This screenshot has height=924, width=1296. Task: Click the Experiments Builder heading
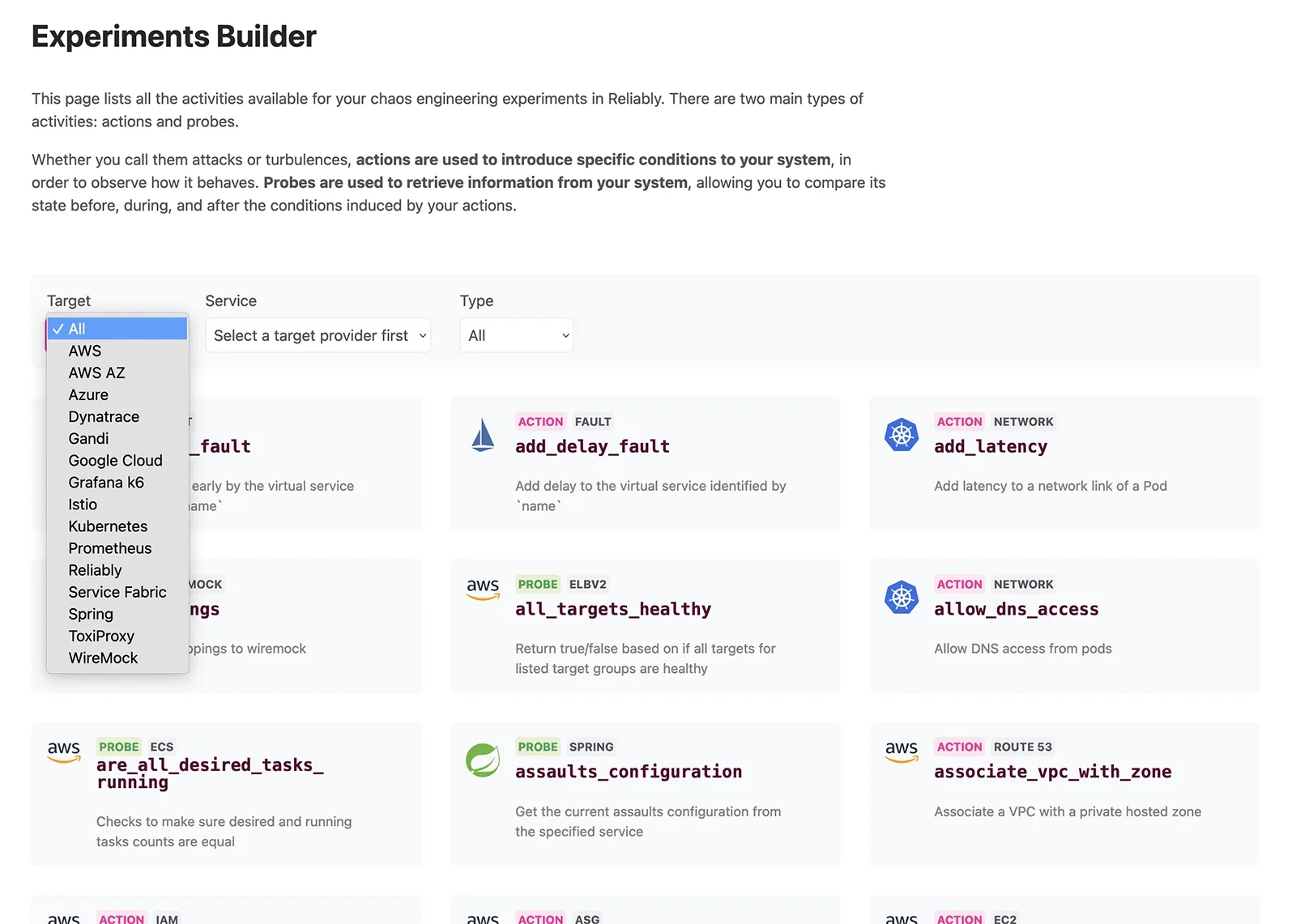173,36
